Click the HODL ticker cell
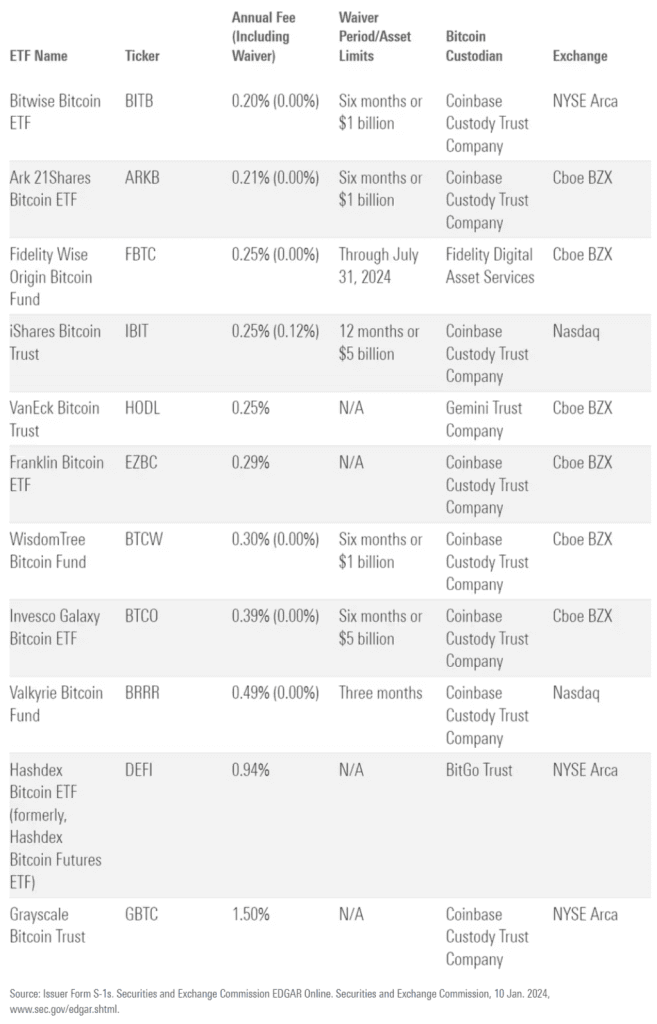Image resolution: width=657 pixels, height=1024 pixels. 144,408
